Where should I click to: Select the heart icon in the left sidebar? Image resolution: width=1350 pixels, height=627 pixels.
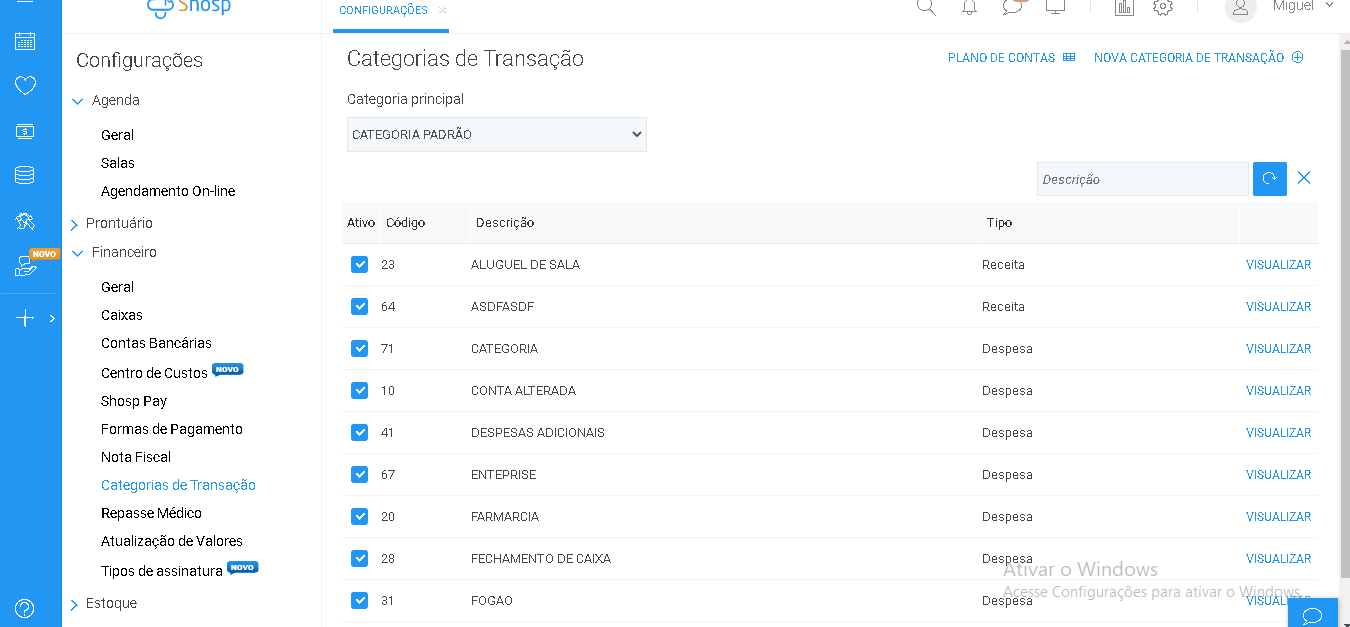26,85
